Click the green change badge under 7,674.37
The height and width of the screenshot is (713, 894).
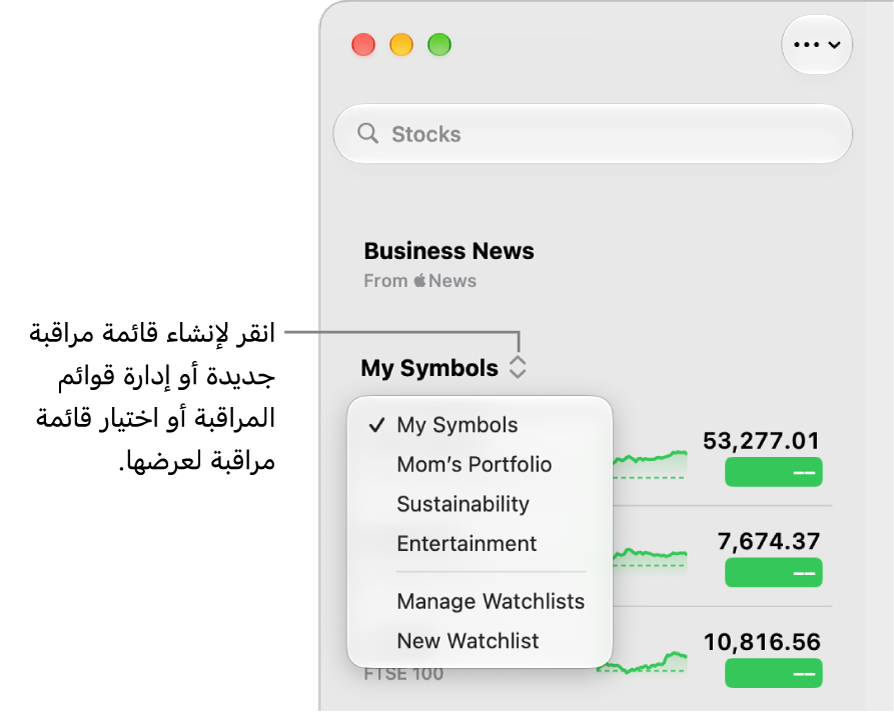(x=773, y=572)
